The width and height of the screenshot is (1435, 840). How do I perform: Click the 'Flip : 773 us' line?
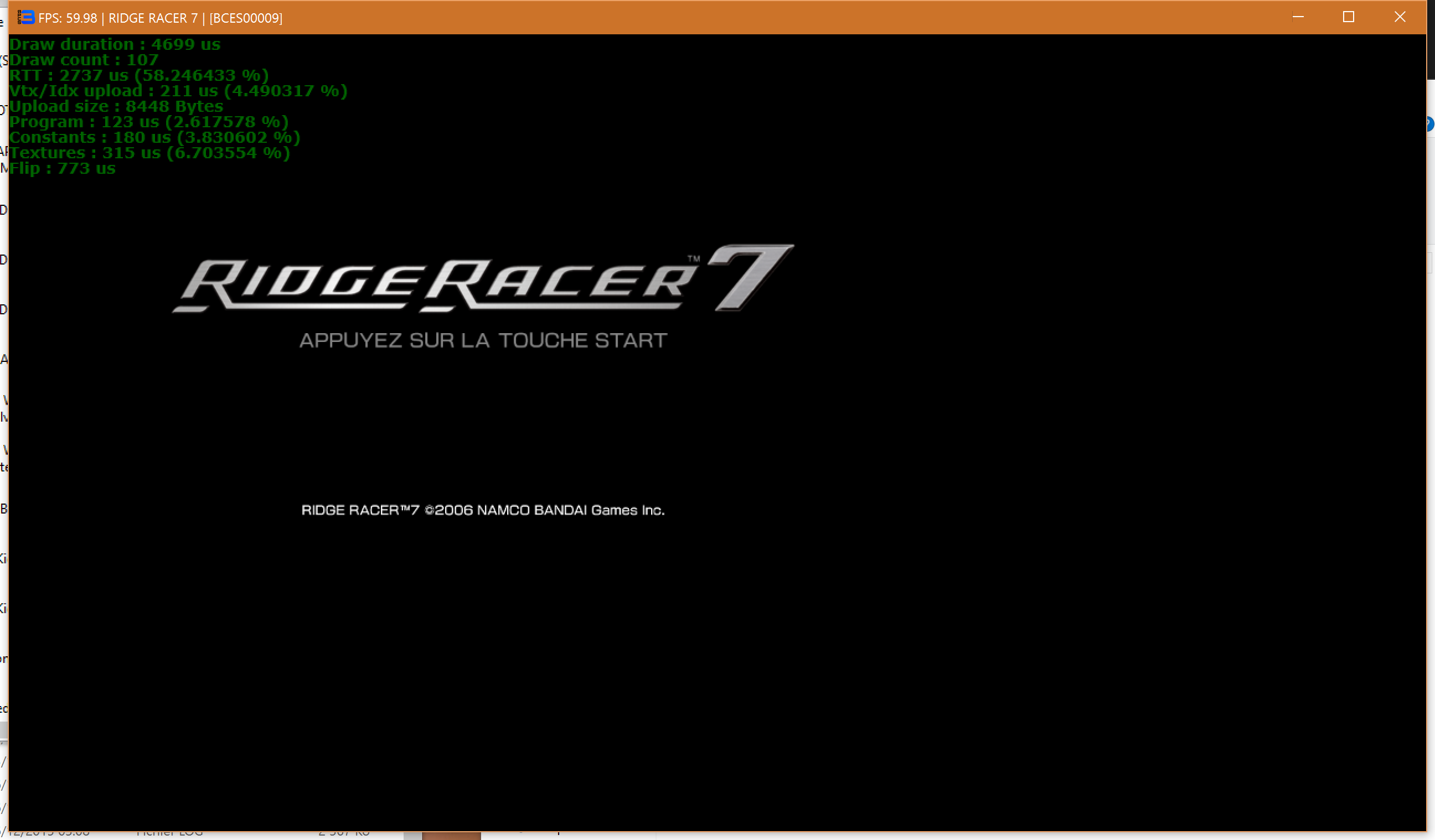62,168
